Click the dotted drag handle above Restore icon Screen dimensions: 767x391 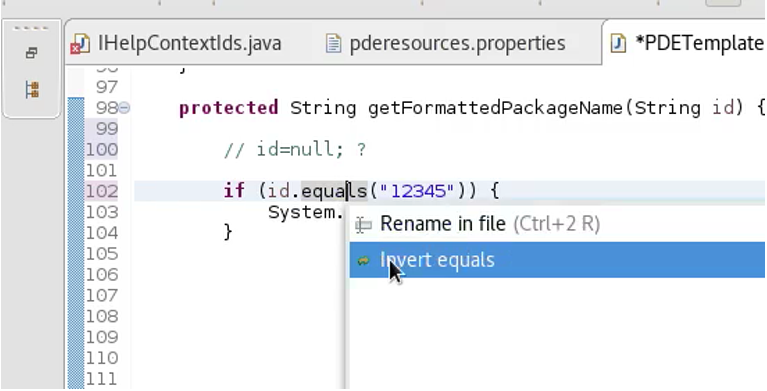click(x=30, y=28)
